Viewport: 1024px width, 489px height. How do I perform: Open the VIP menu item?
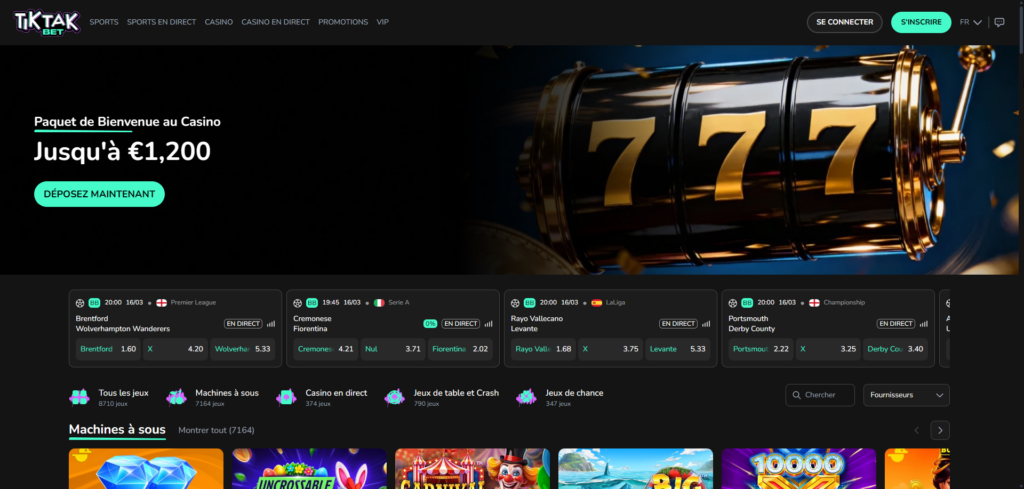click(x=383, y=22)
